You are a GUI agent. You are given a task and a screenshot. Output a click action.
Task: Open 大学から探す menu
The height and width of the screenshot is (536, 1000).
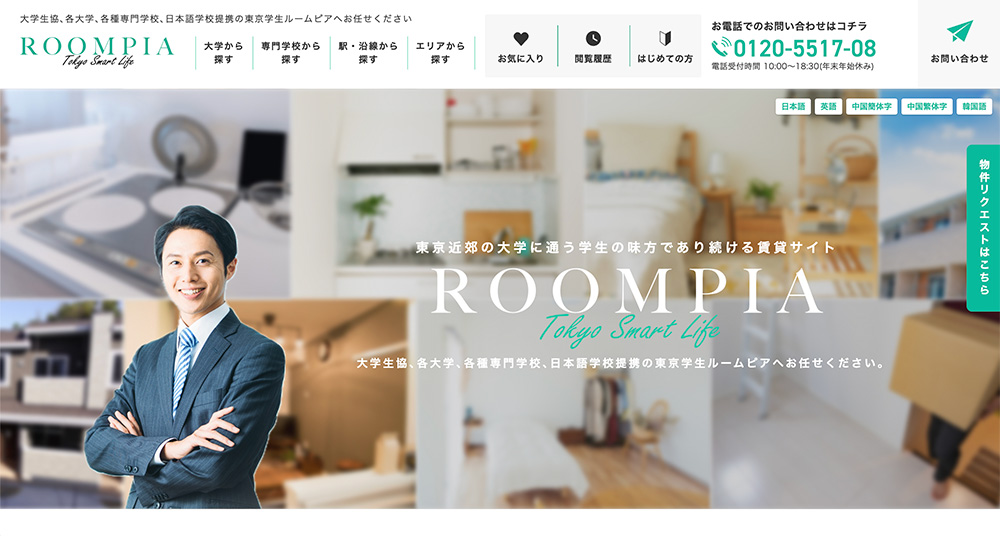point(224,52)
